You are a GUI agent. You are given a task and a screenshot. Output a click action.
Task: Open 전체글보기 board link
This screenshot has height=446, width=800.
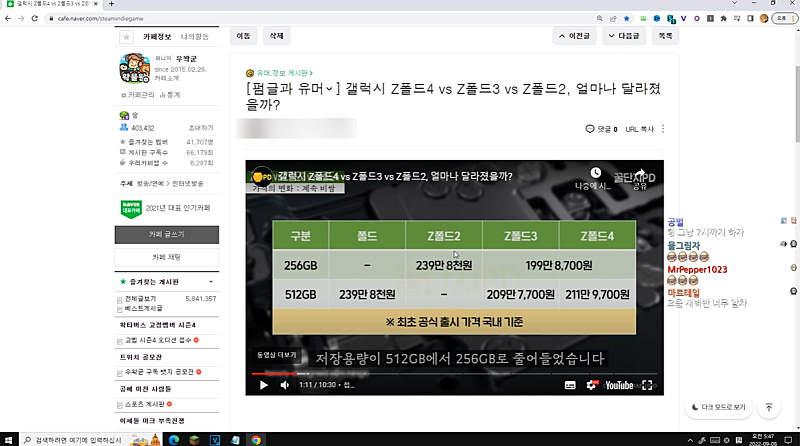pyautogui.click(x=141, y=299)
